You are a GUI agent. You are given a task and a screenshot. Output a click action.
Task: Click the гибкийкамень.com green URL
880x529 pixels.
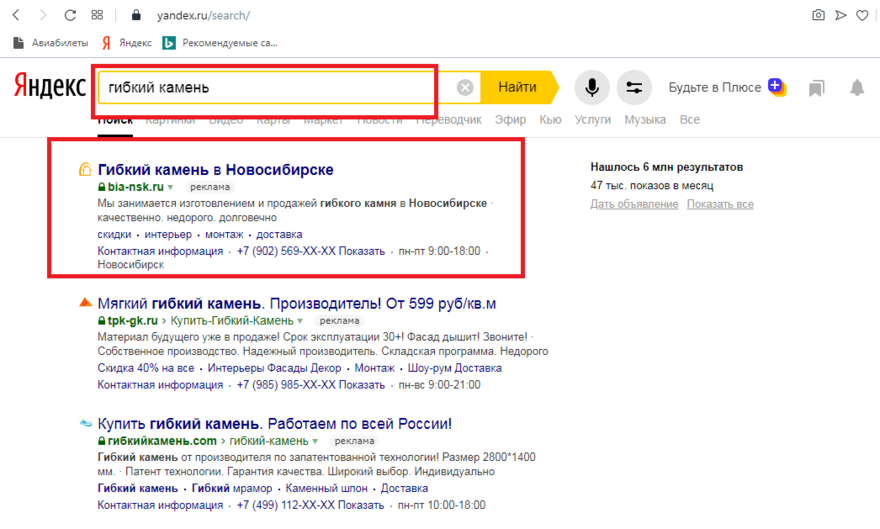pyautogui.click(x=162, y=441)
